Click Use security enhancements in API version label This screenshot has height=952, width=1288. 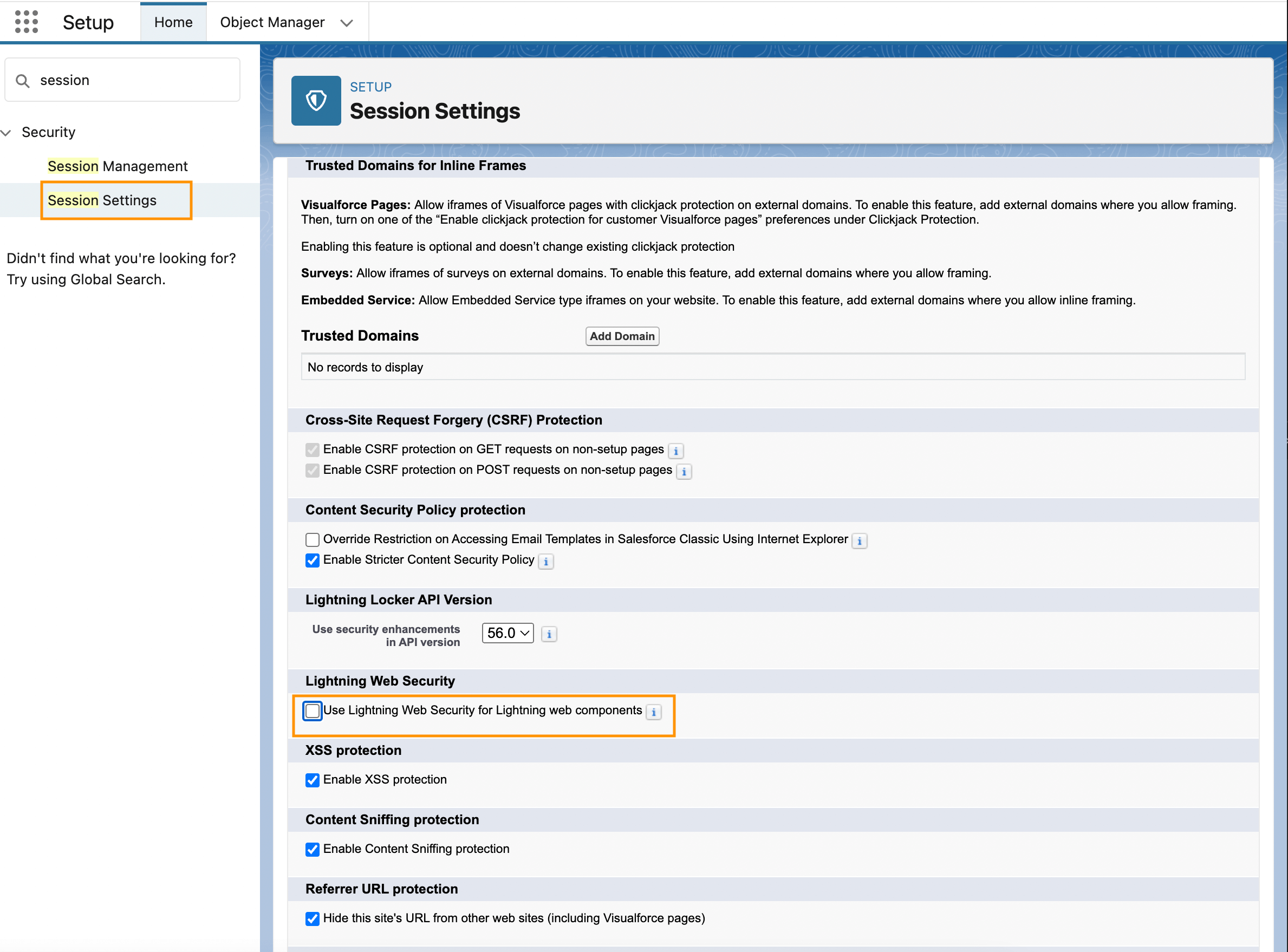(x=386, y=636)
